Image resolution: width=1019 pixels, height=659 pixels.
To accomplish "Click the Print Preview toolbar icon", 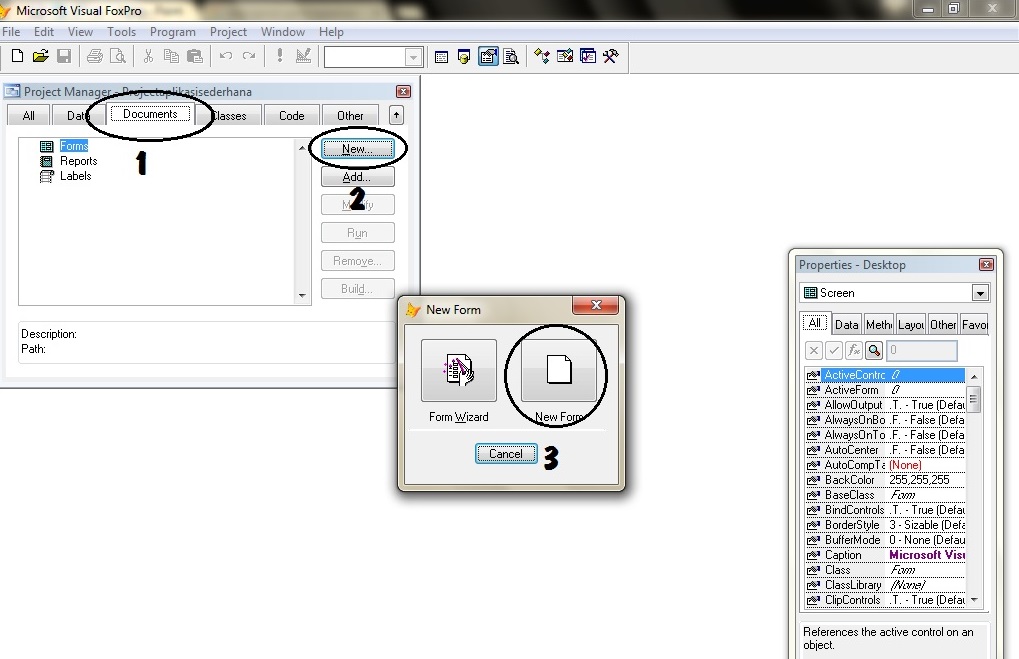I will [x=118, y=57].
